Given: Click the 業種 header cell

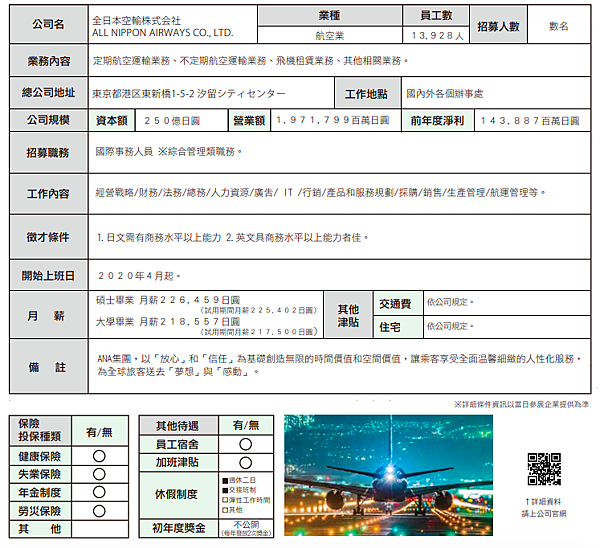Looking at the screenshot, I should pos(329,16).
